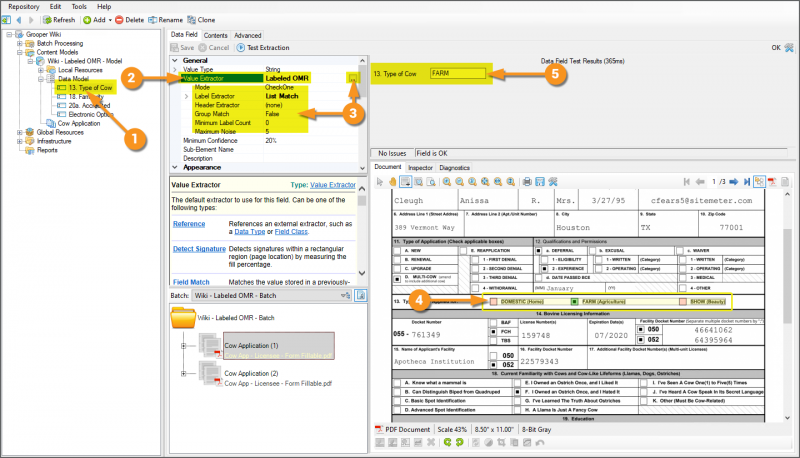Toggle the DOMESTIC (Home) checkbox on the form
This screenshot has width=800, height=458.
[493, 301]
